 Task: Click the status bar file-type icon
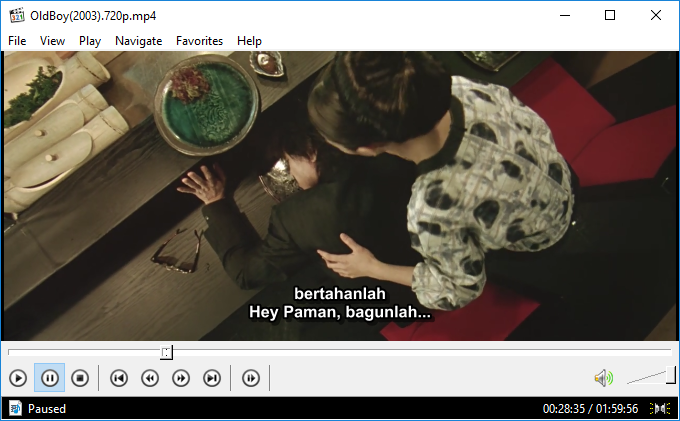[x=15, y=408]
